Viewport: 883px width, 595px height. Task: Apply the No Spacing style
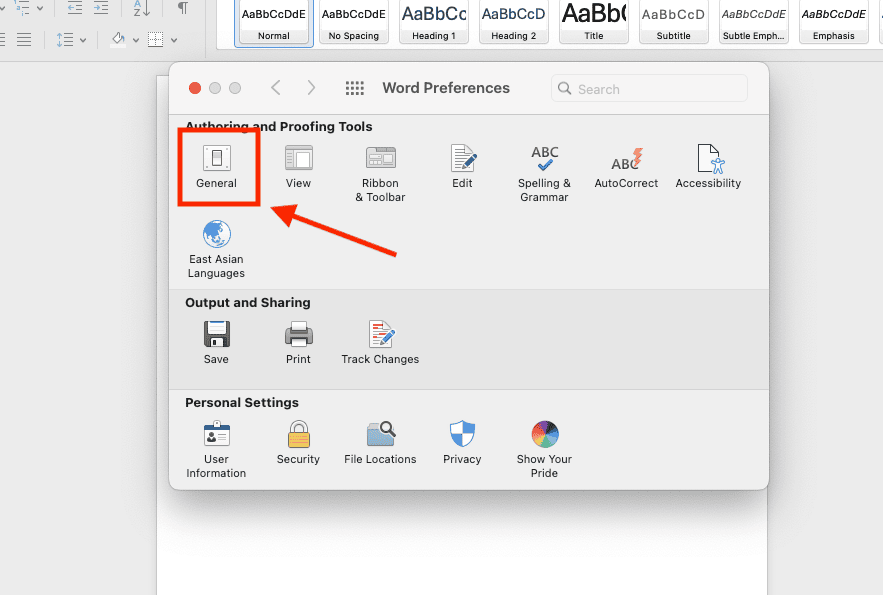[x=354, y=23]
